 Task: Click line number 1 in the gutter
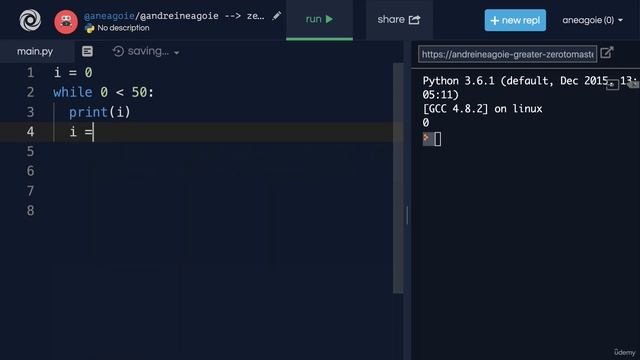tap(31, 73)
